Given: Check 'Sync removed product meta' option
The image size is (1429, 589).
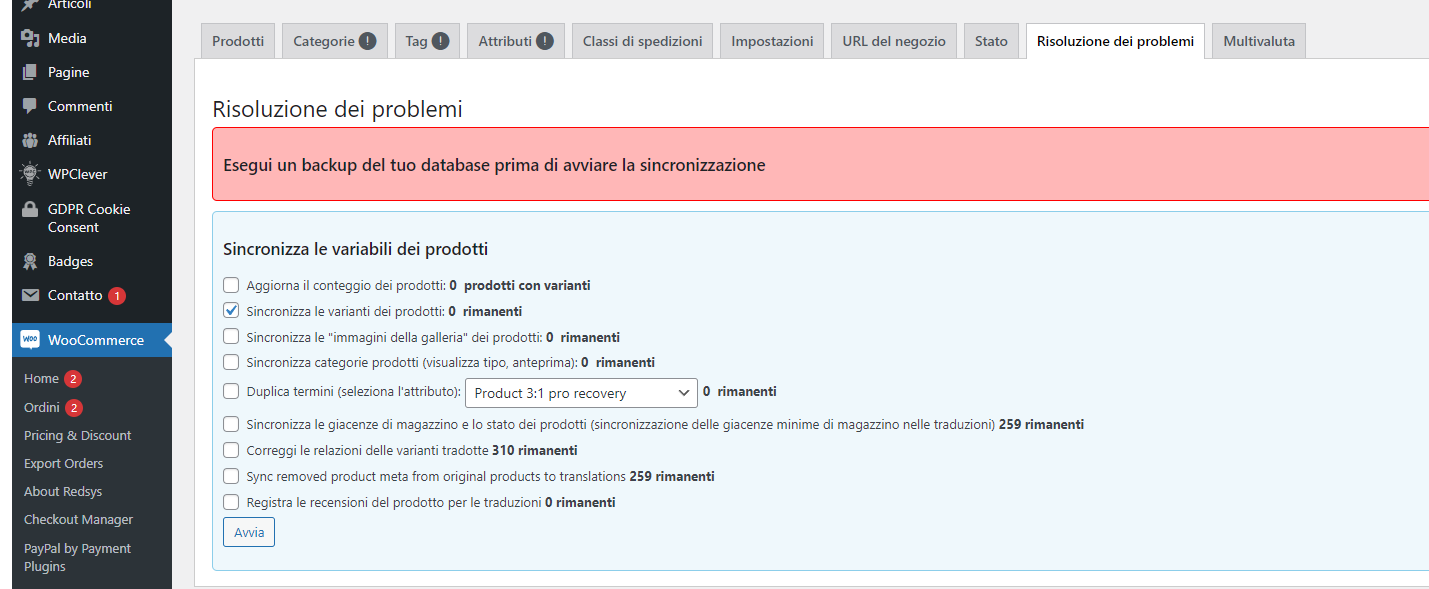Looking at the screenshot, I should (231, 476).
